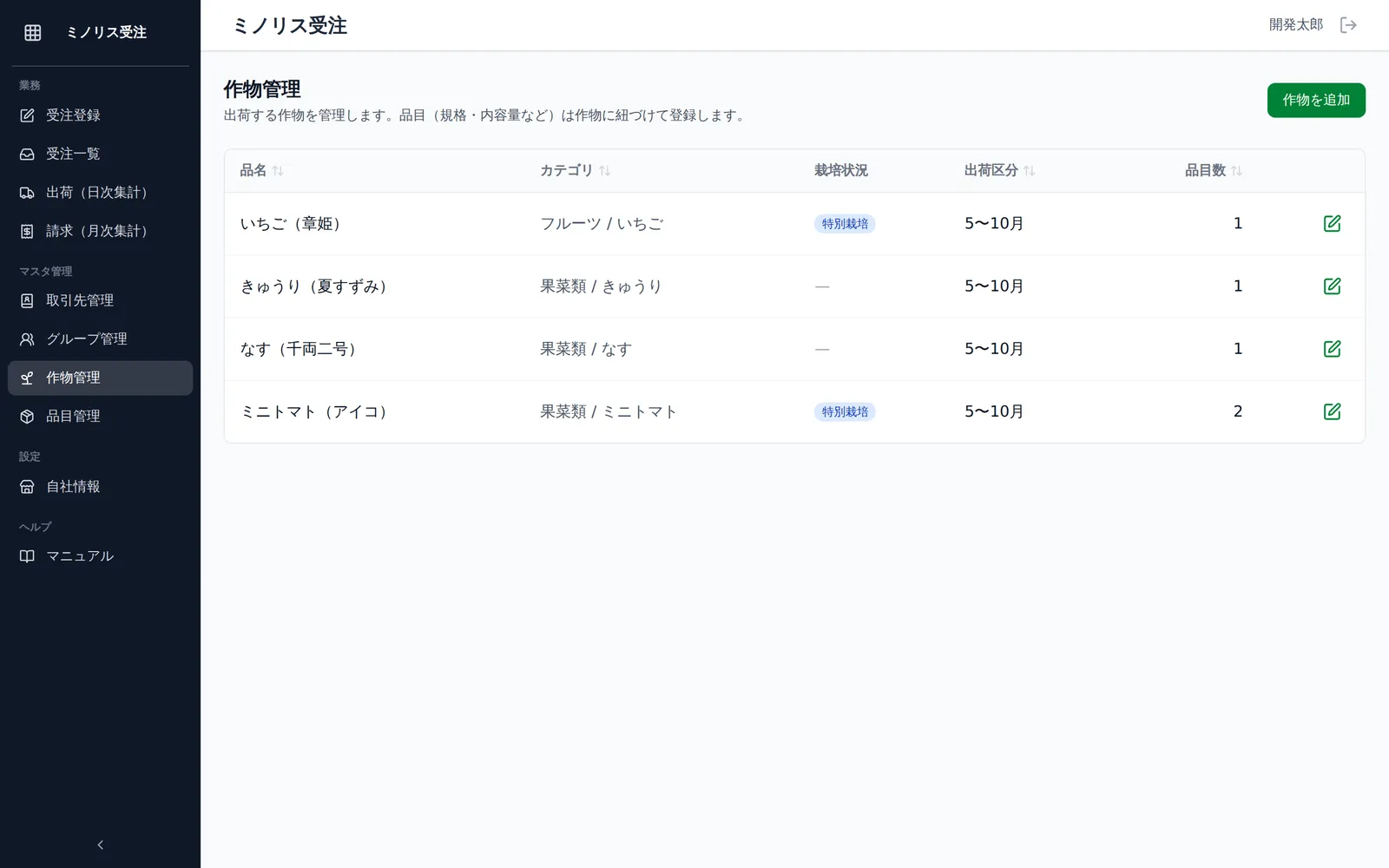Click 特別栽培 badge in いちご row

(845, 224)
